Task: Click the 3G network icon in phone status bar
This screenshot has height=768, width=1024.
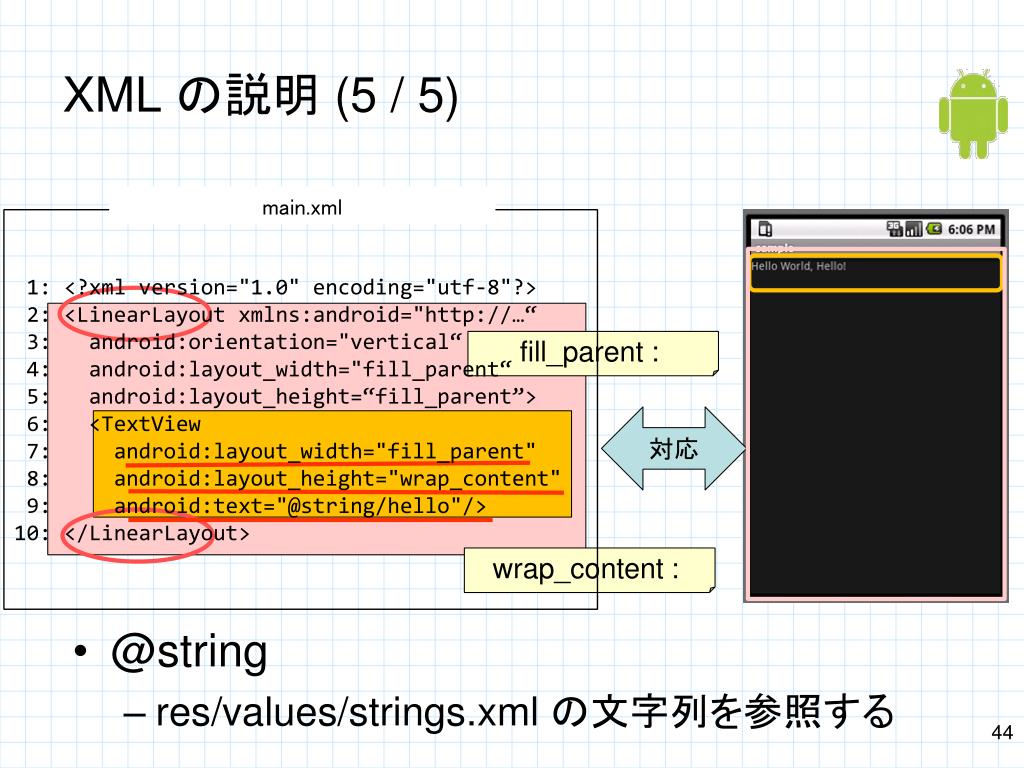Action: click(894, 229)
